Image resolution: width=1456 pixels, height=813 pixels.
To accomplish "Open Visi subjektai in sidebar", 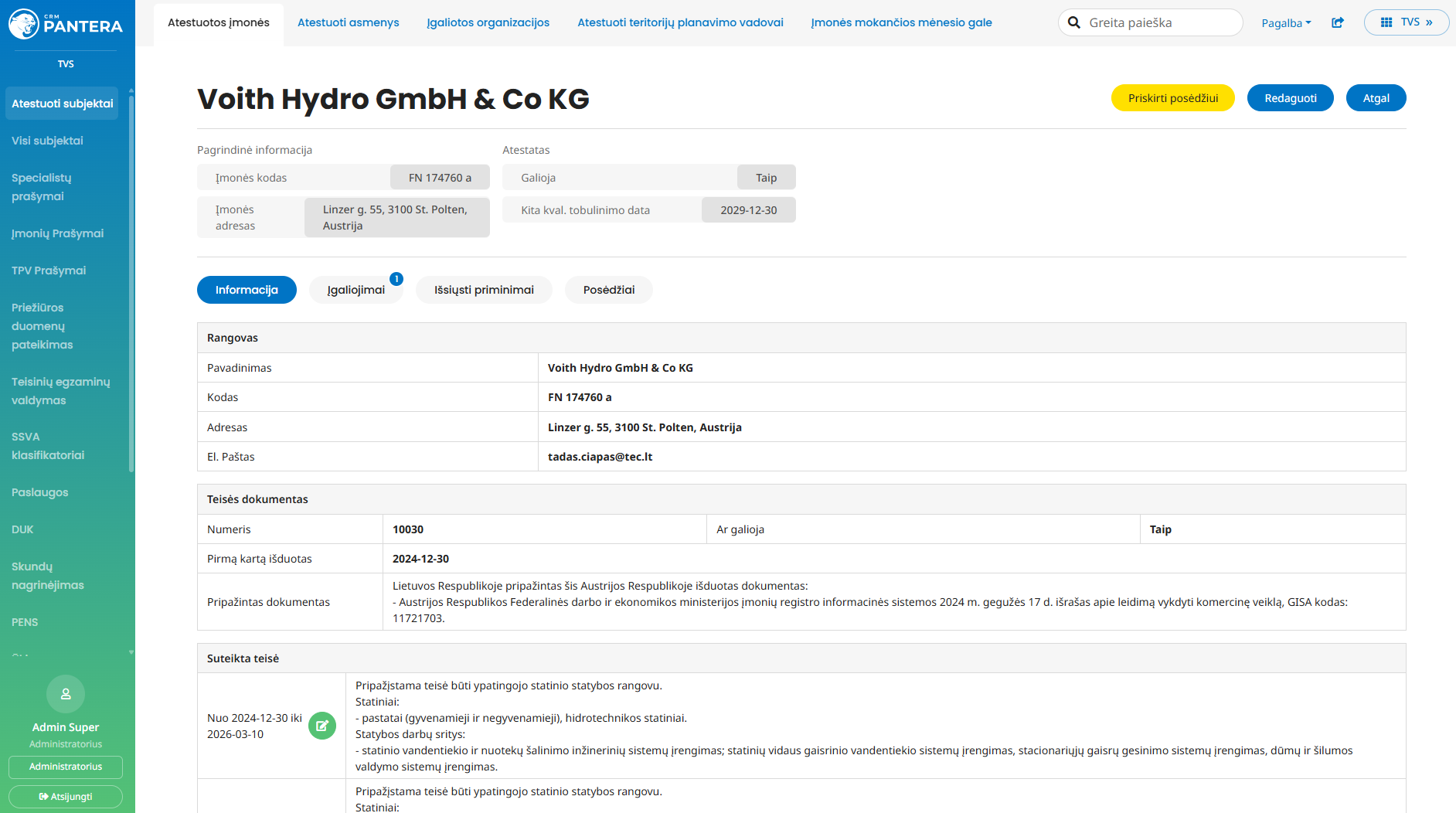I will point(47,141).
